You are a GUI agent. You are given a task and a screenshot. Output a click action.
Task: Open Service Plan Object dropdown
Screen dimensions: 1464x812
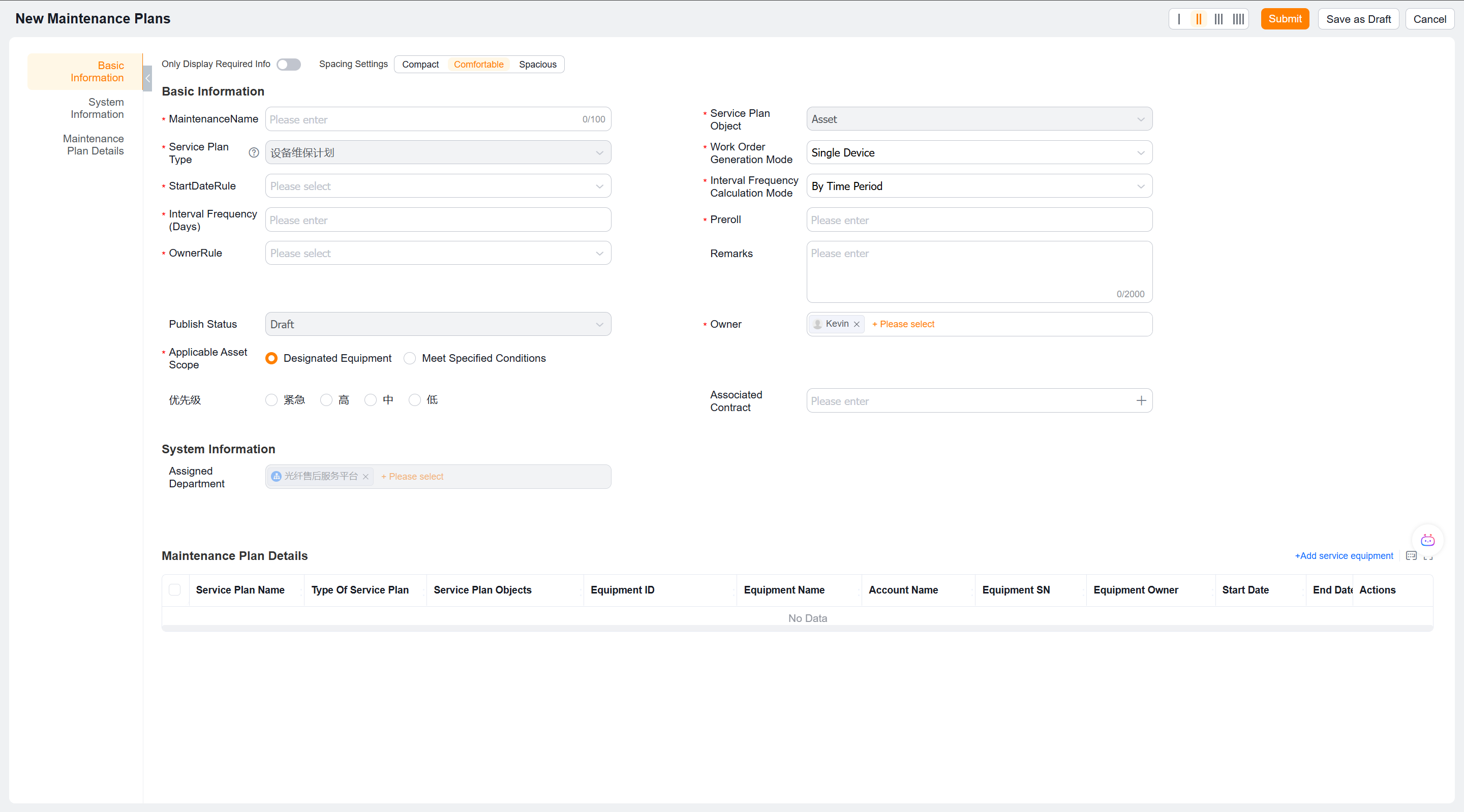pos(979,119)
